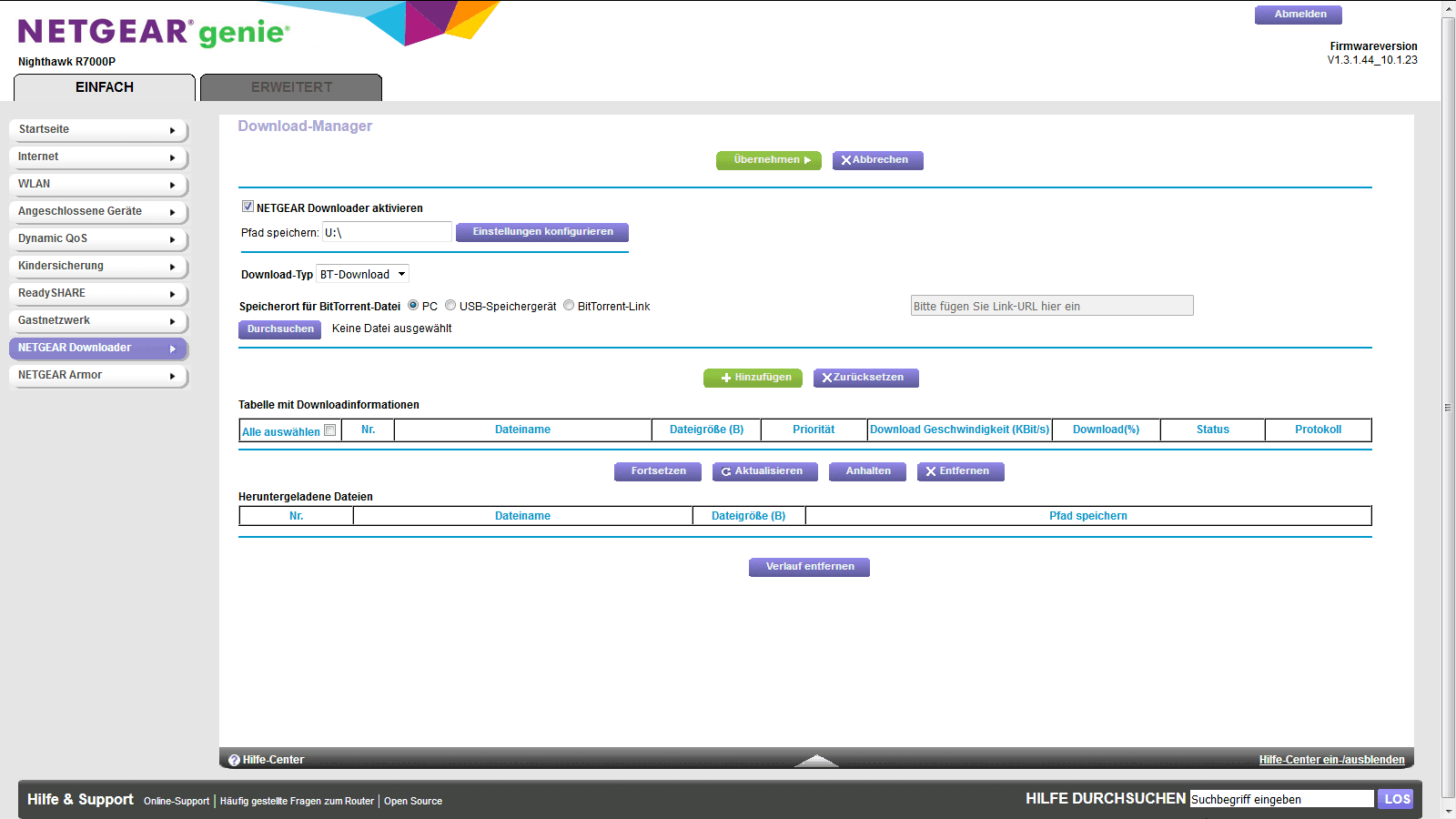The width and height of the screenshot is (1456, 819).
Task: Click the Dateigröße (B) header in download information table
Action: coord(707,430)
